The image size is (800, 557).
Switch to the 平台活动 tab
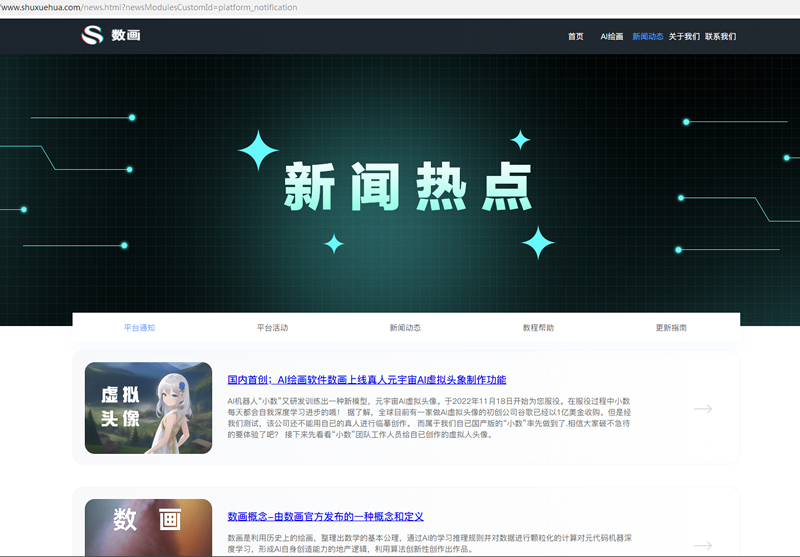(x=272, y=327)
